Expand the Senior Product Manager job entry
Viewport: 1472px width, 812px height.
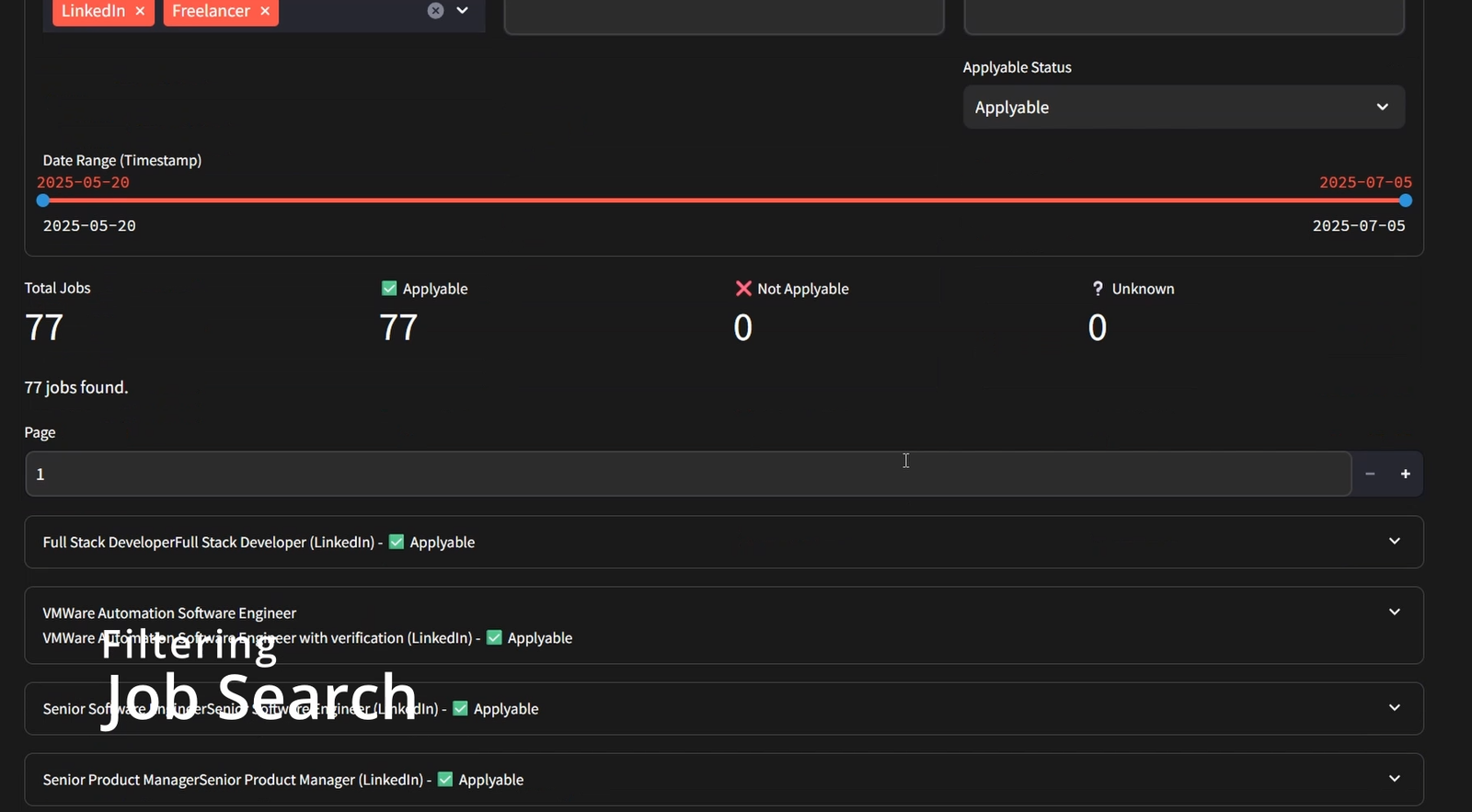tap(1394, 779)
